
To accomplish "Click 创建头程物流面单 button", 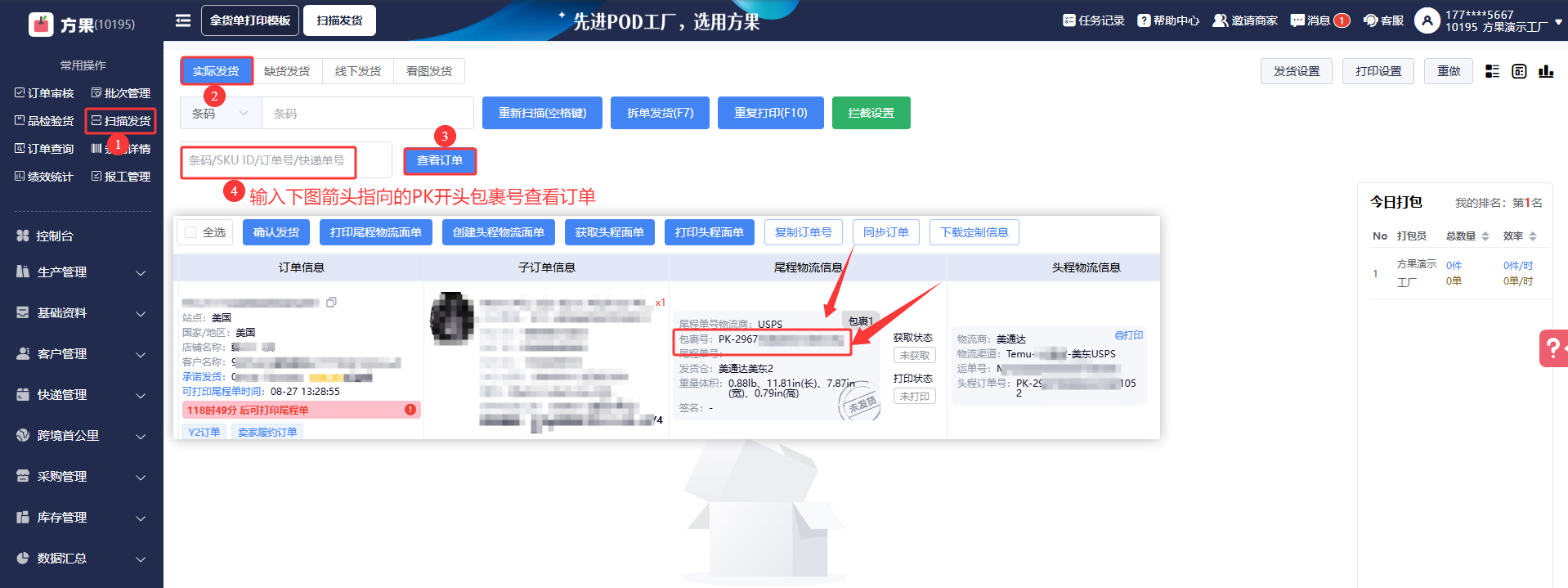I will pyautogui.click(x=499, y=232).
